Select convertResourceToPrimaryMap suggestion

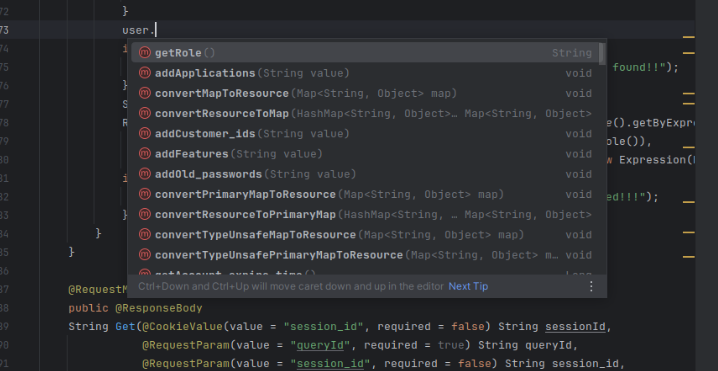(x=365, y=214)
